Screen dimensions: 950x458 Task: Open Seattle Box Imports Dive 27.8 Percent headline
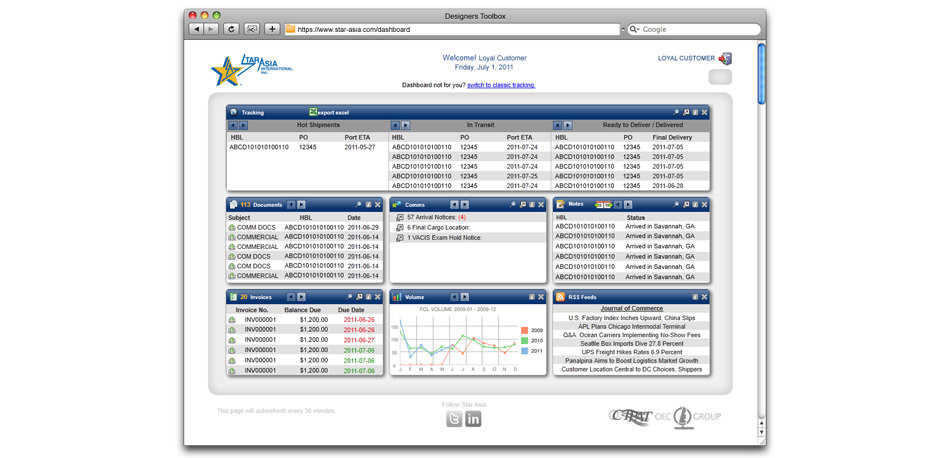pos(631,343)
